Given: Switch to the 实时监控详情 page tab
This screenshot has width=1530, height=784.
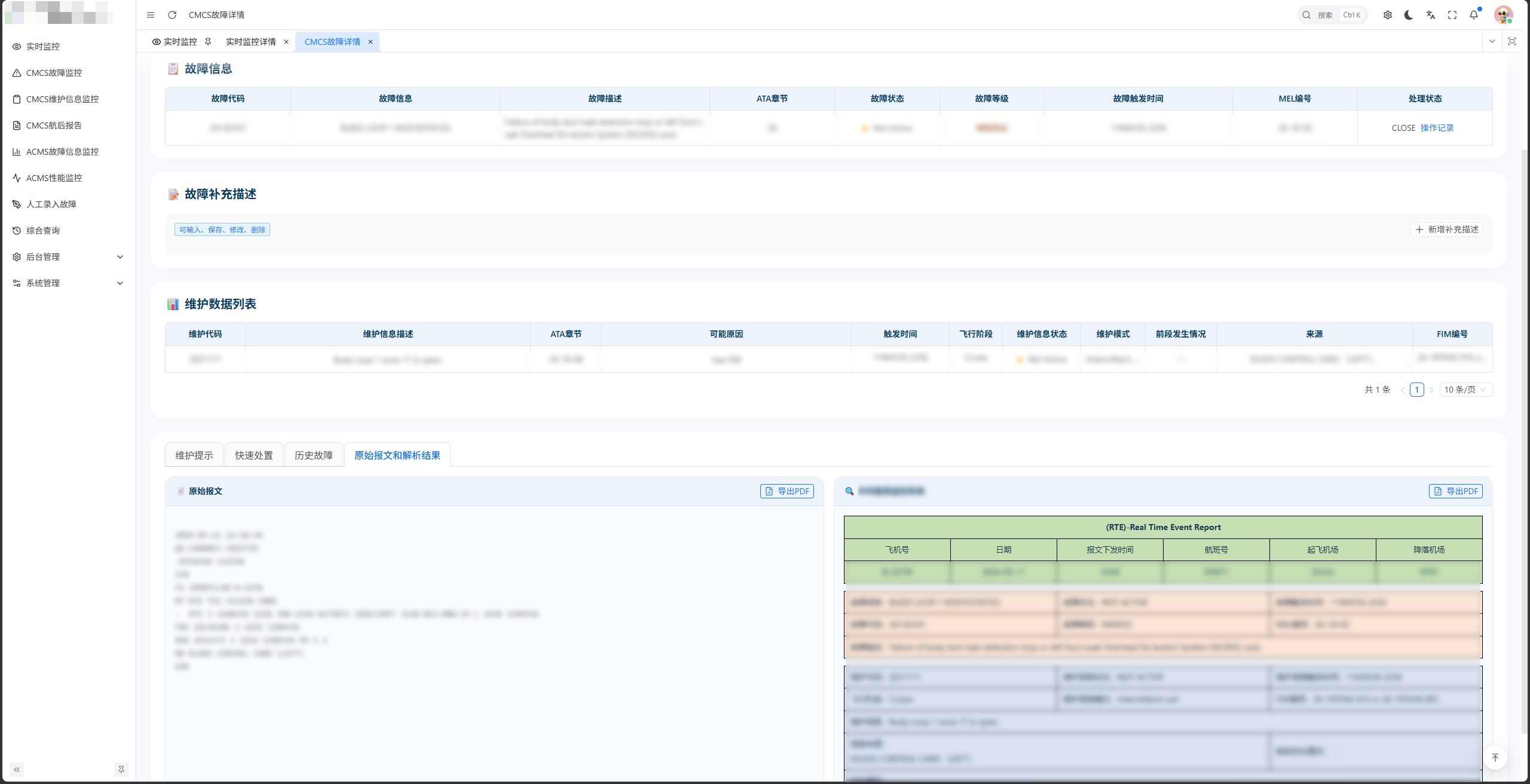Looking at the screenshot, I should [251, 42].
